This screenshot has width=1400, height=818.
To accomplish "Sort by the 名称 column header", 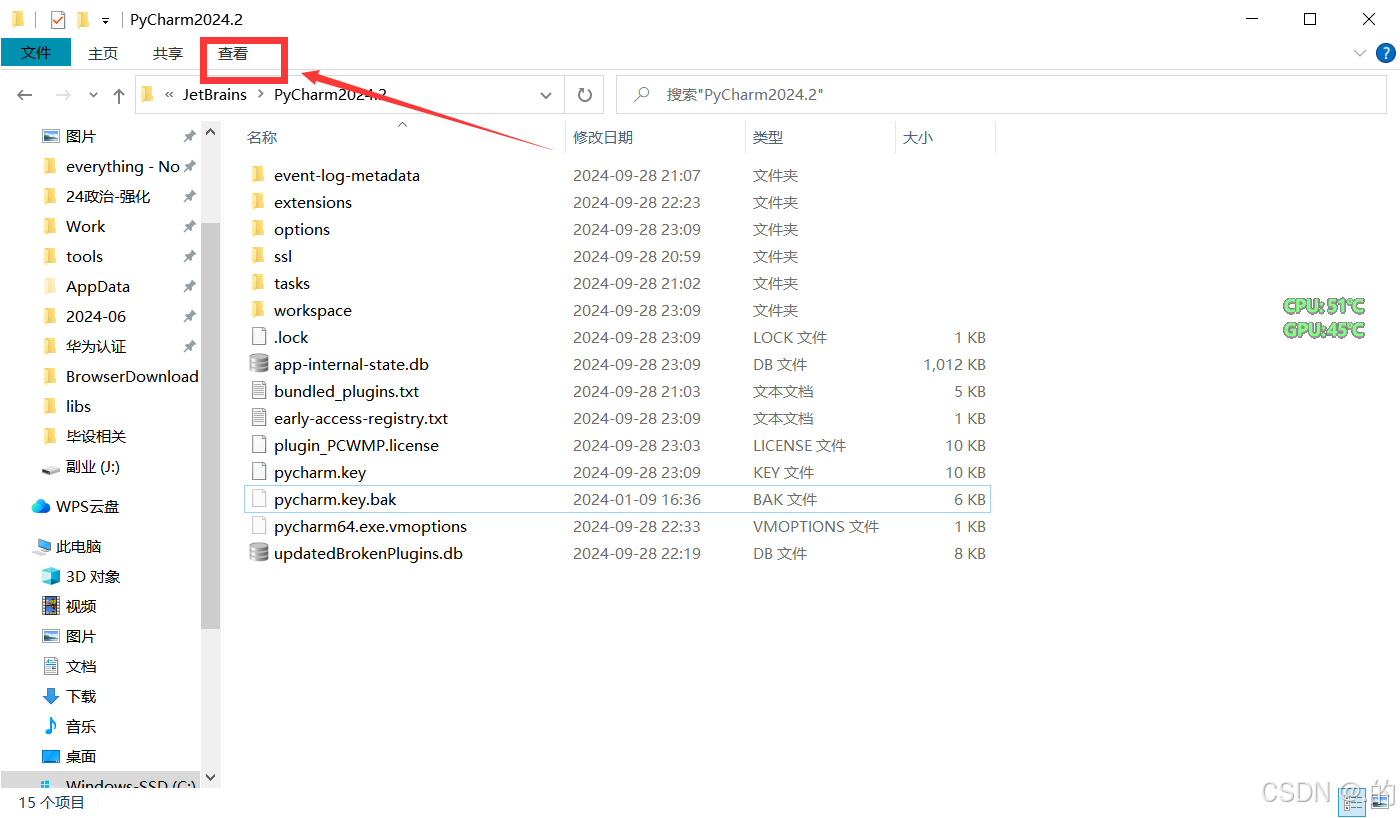I will point(262,137).
